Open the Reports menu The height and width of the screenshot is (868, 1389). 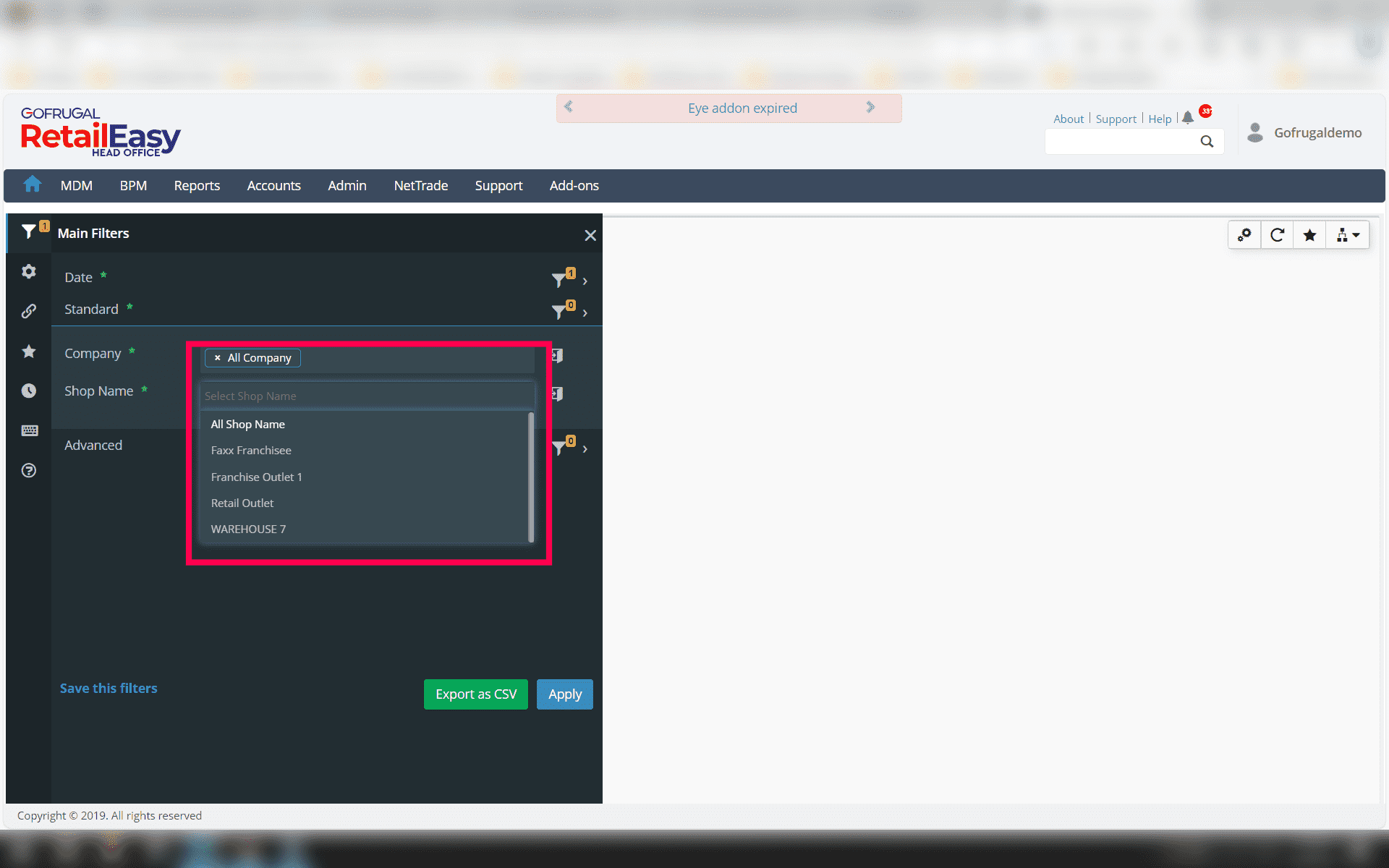[x=197, y=186]
